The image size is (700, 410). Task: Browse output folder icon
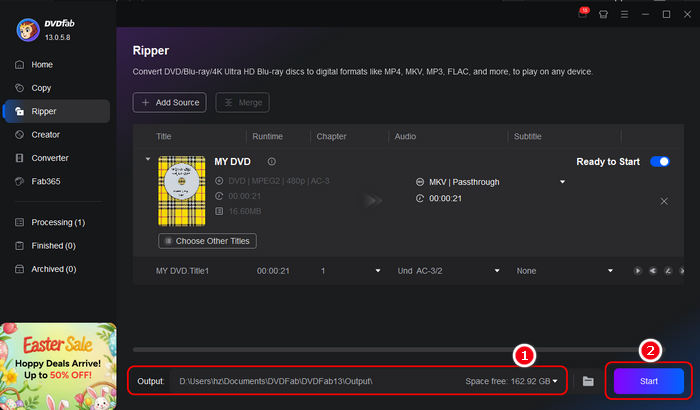coord(588,381)
